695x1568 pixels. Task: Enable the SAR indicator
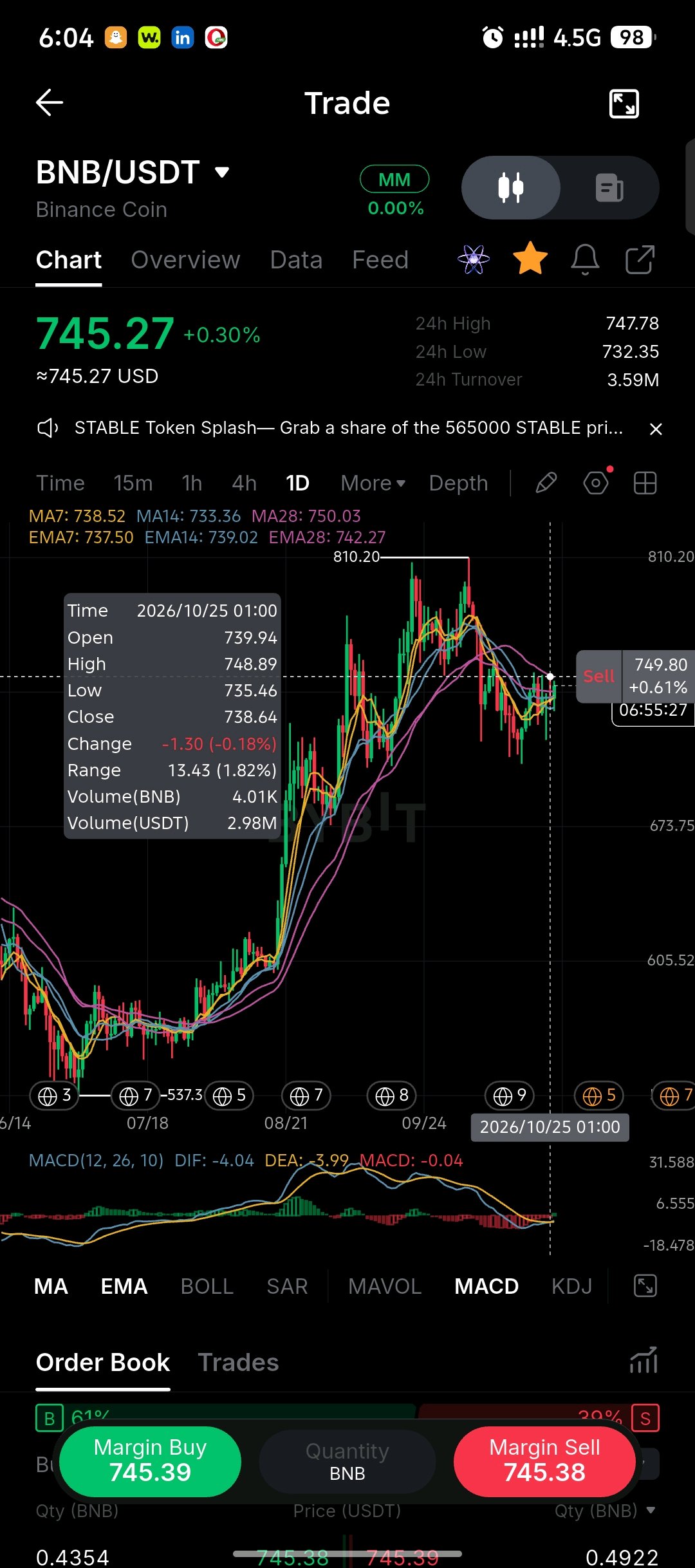coord(287,1286)
